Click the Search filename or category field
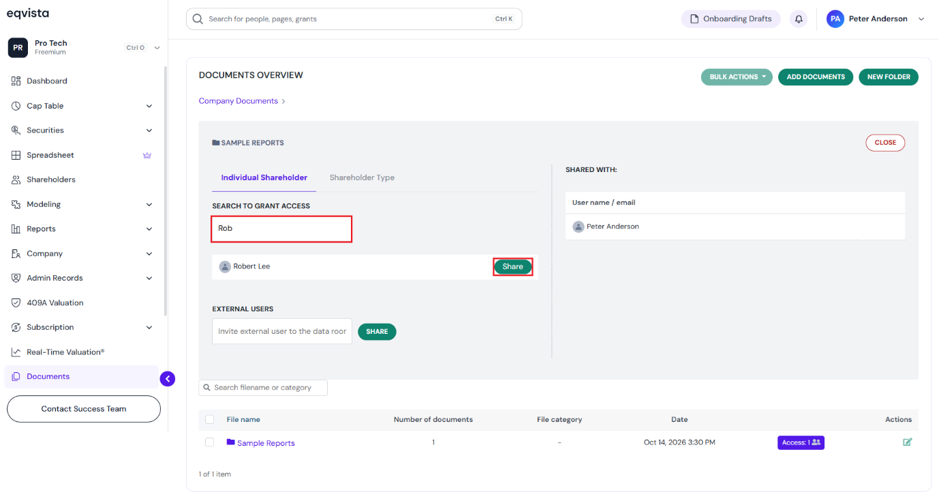Image resolution: width=939 pixels, height=495 pixels. coord(263,388)
